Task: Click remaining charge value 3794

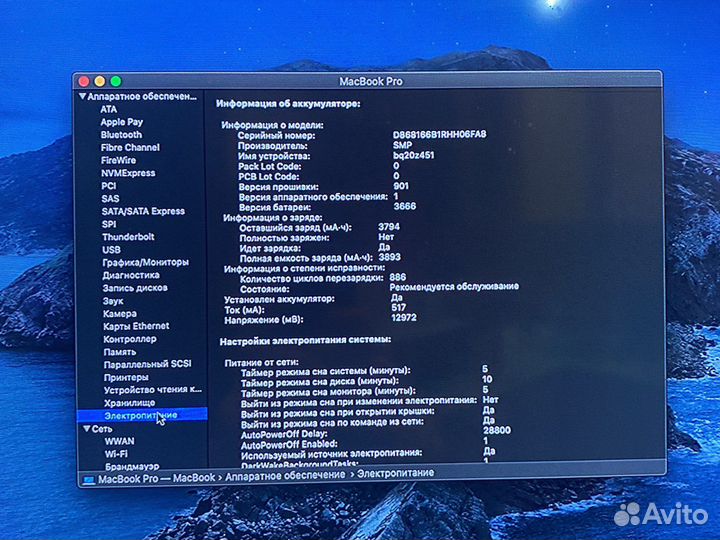Action: point(389,226)
